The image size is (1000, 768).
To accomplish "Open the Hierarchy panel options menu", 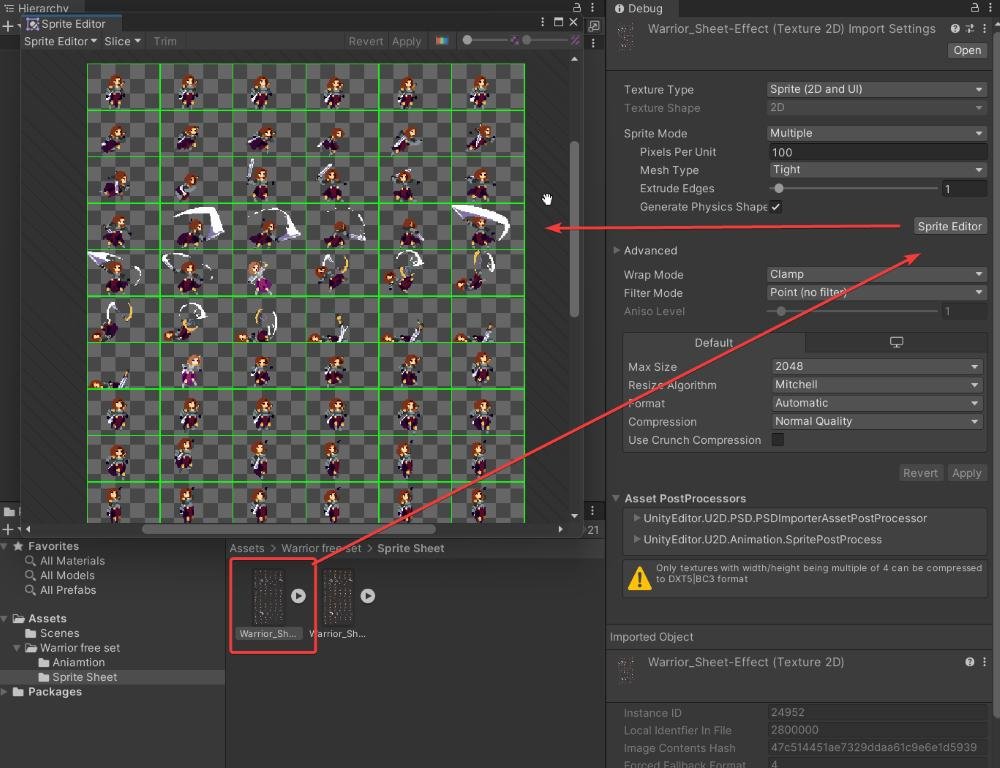I will point(593,8).
